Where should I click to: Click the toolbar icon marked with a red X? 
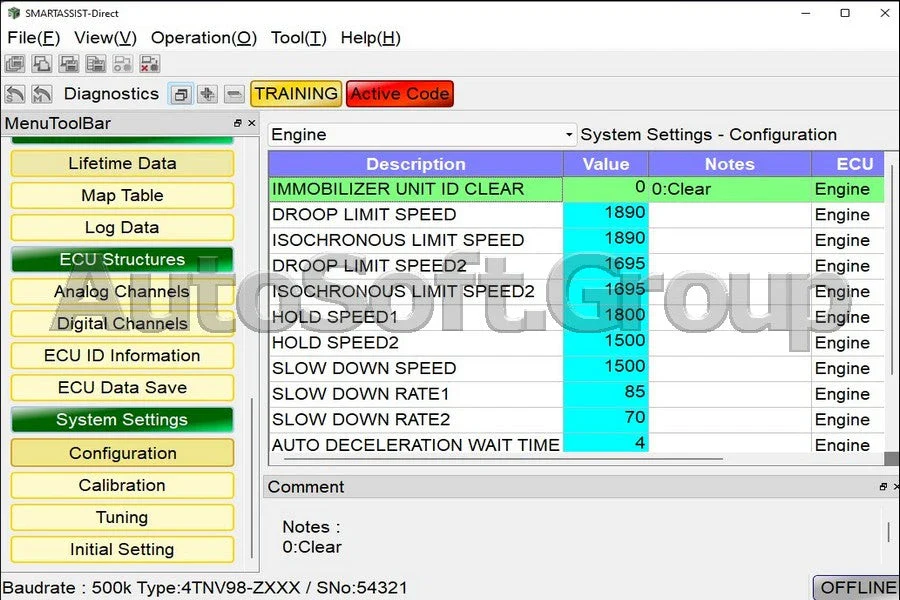pos(150,64)
